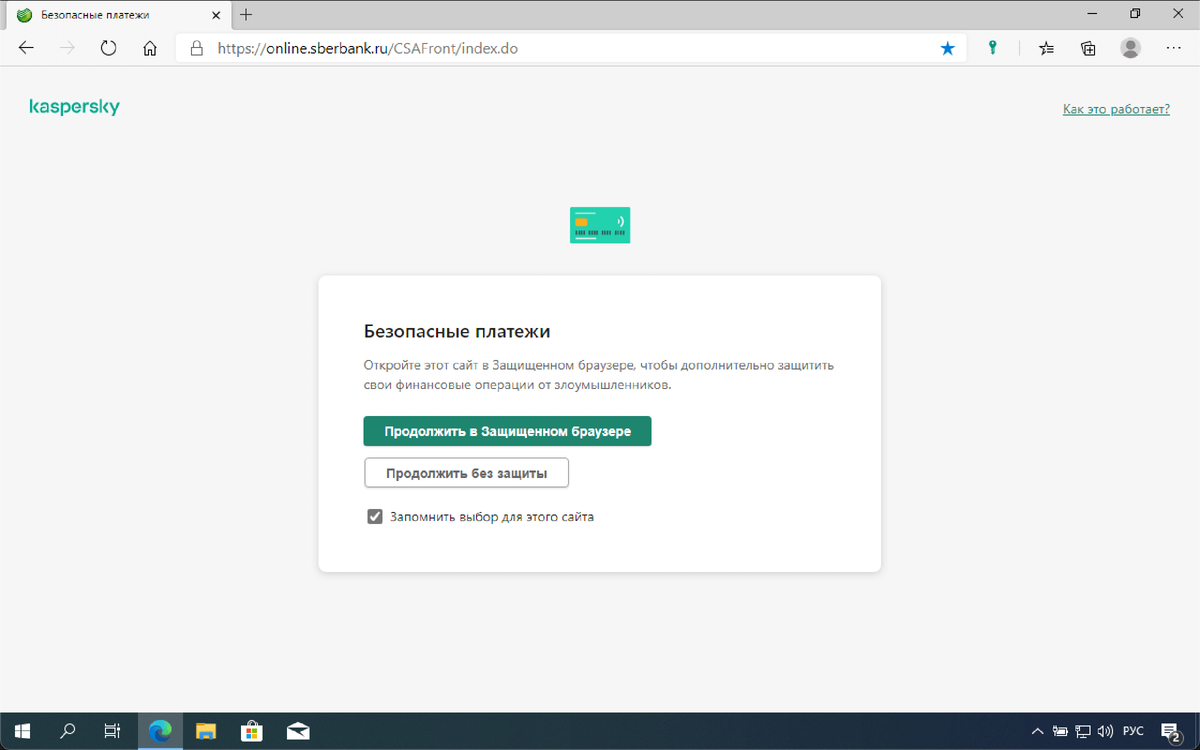This screenshot has height=750, width=1200.
Task: Open the browser home page
Action: click(150, 48)
